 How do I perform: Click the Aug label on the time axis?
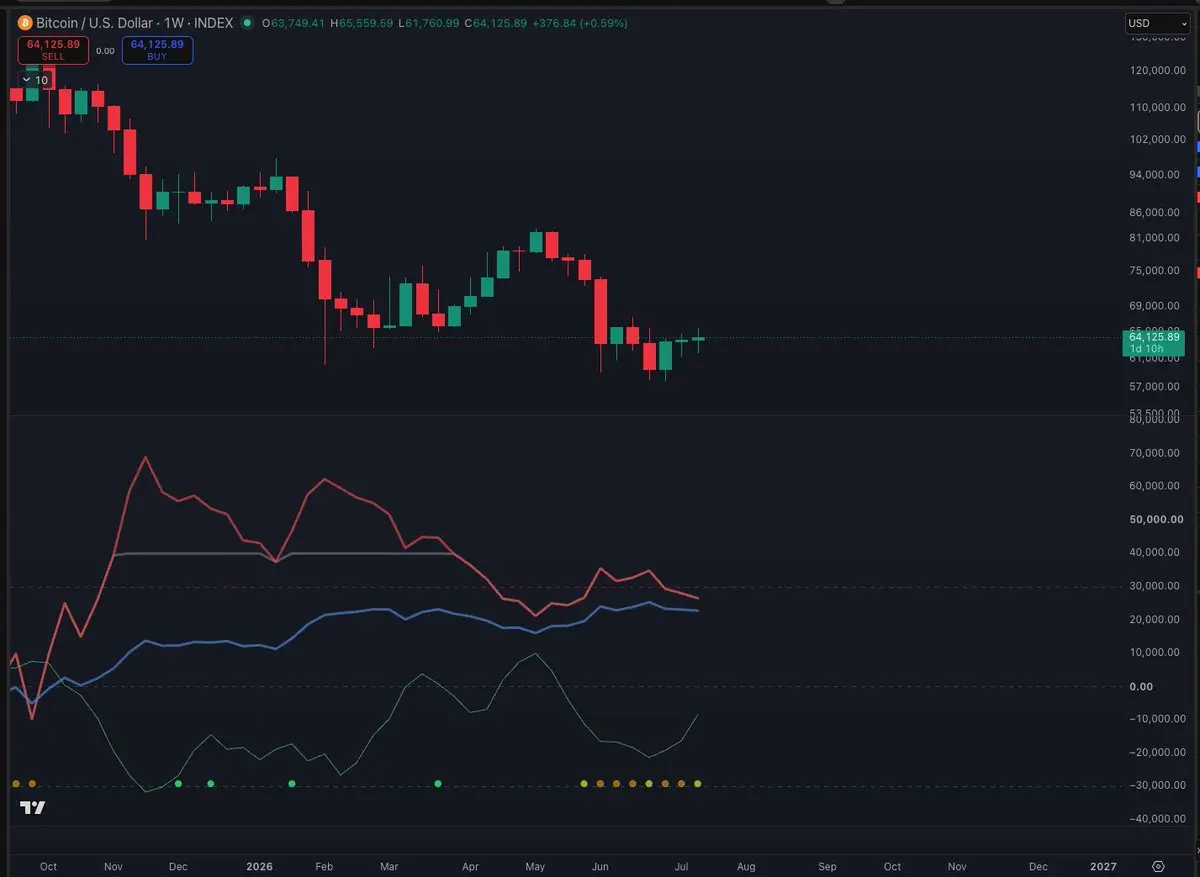pyautogui.click(x=745, y=866)
